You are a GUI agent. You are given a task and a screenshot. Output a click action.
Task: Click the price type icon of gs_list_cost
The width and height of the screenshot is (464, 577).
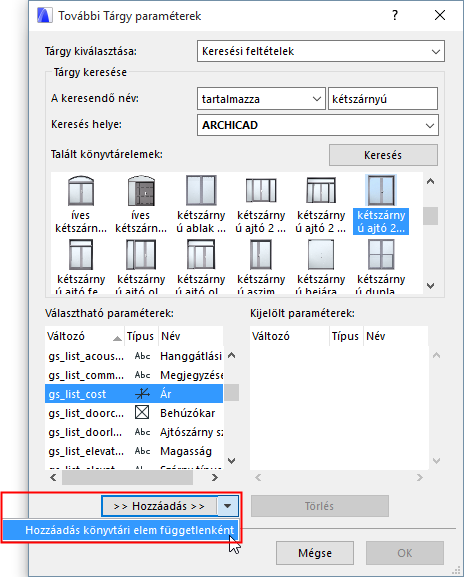pos(142,394)
